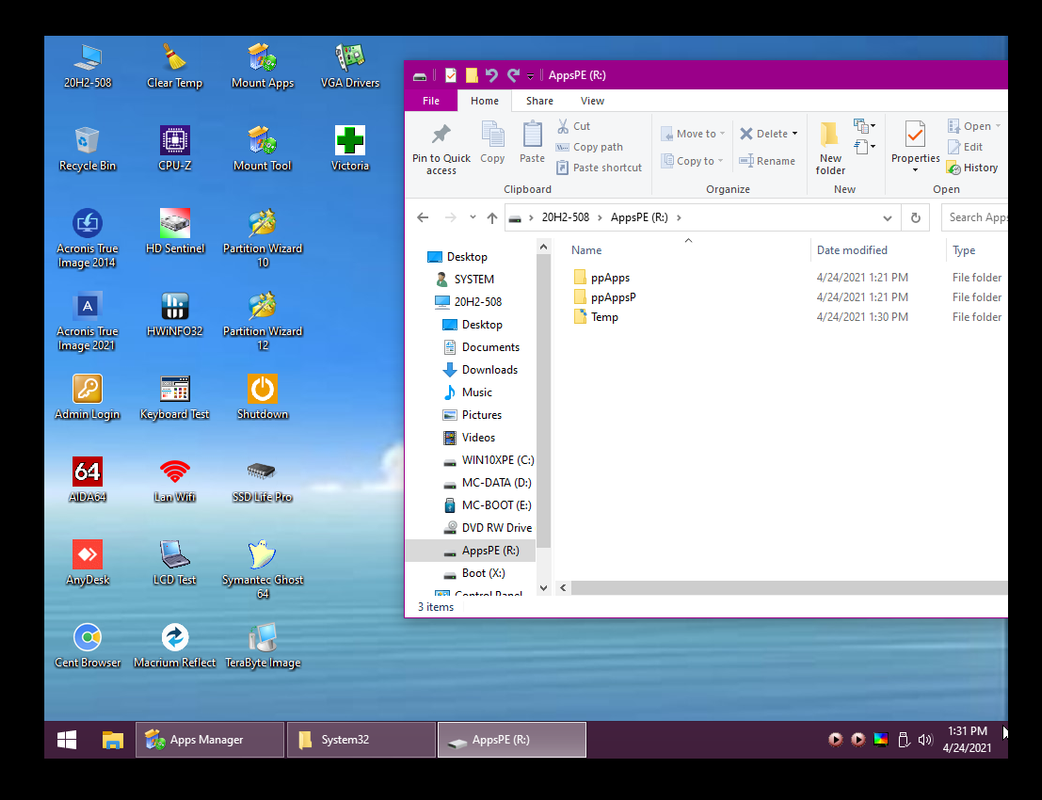The height and width of the screenshot is (800, 1042).
Task: Select SSD Life Pro icon
Action: (262, 479)
